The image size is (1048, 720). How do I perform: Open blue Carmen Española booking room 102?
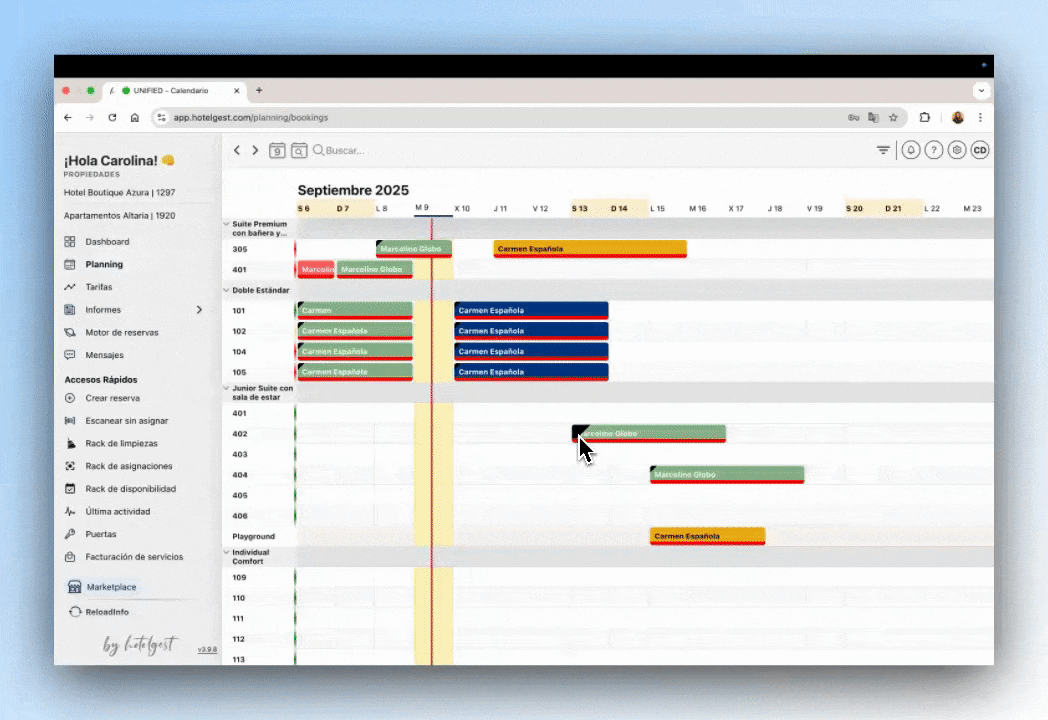[531, 331]
